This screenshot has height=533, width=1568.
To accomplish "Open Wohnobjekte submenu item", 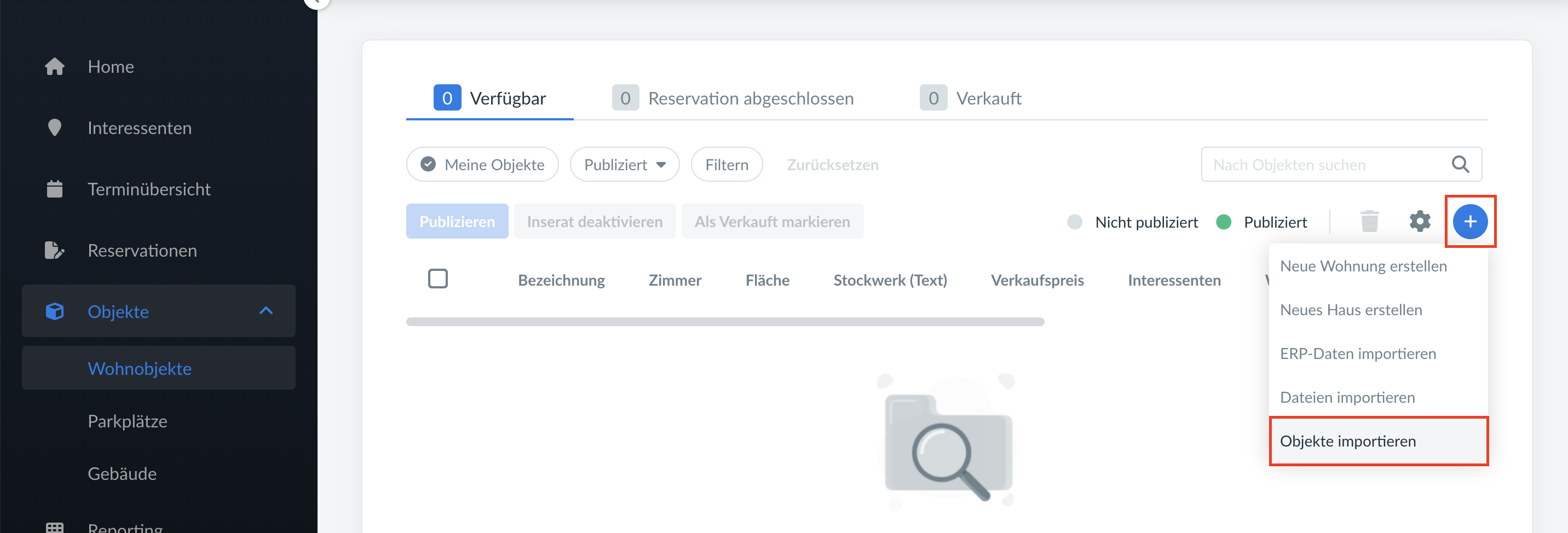I will 159,368.
